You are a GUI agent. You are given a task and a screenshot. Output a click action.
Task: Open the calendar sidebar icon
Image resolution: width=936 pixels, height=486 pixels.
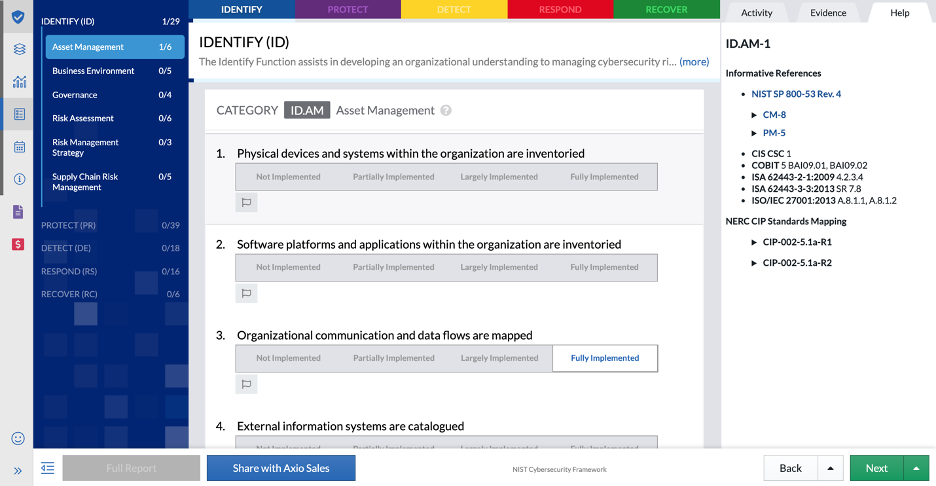click(x=19, y=146)
